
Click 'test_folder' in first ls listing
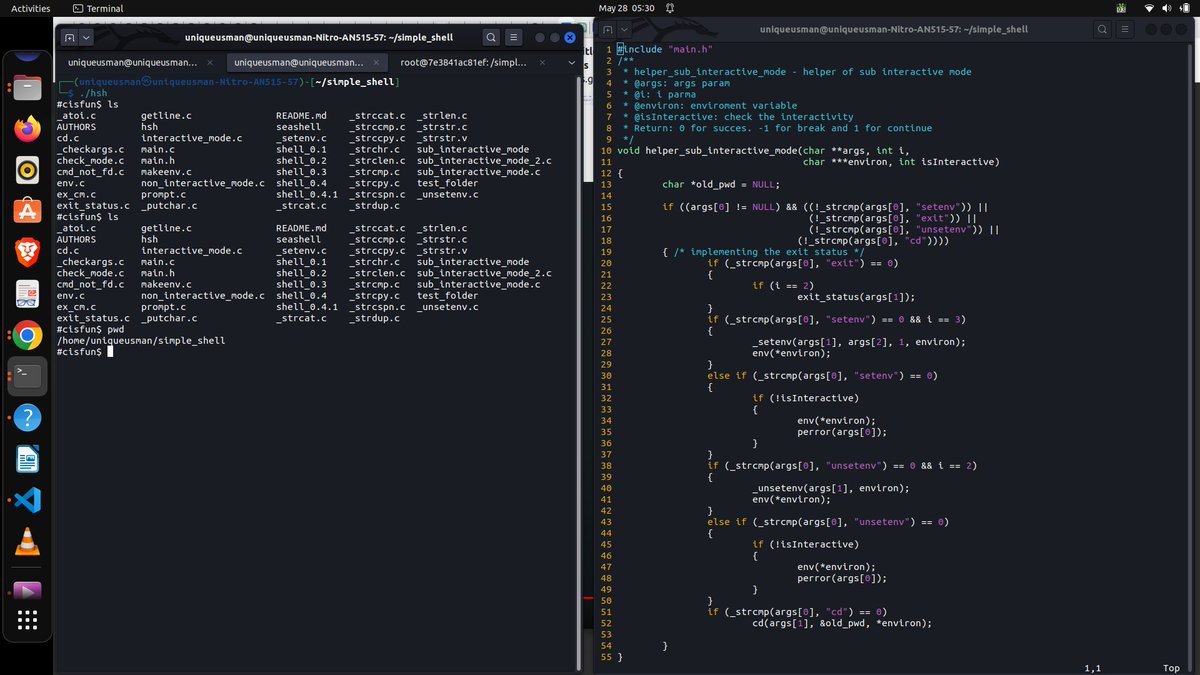(x=447, y=184)
